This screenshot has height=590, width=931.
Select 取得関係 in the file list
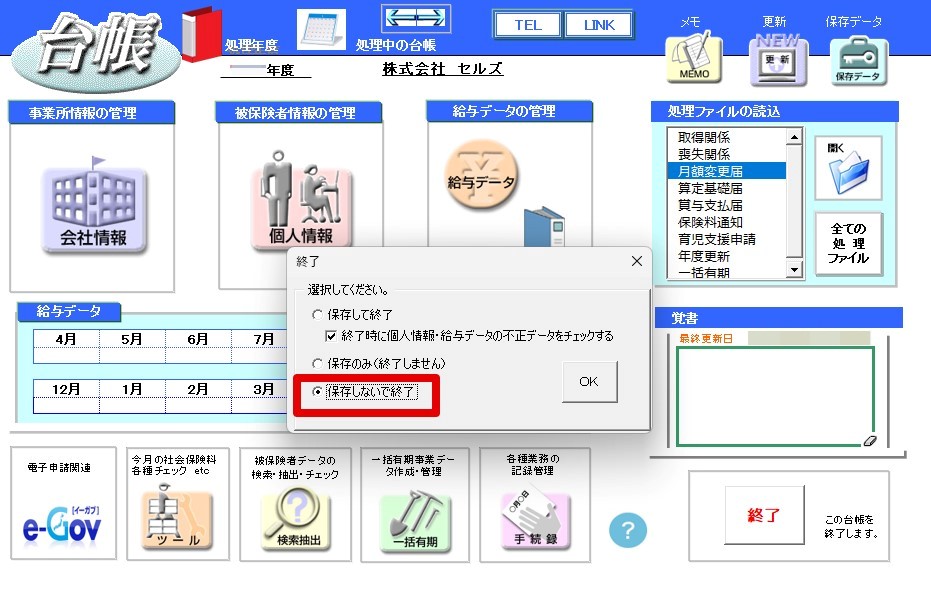[727, 137]
